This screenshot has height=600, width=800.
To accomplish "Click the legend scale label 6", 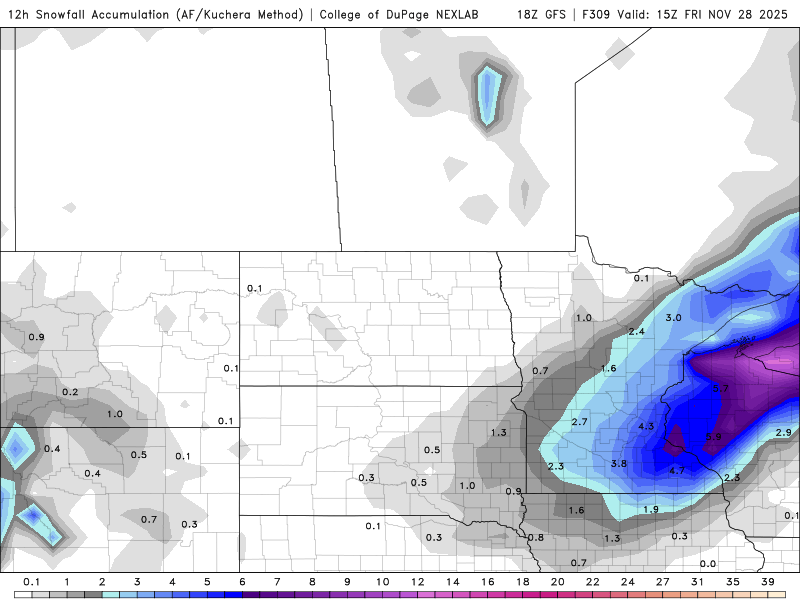I will tap(242, 582).
